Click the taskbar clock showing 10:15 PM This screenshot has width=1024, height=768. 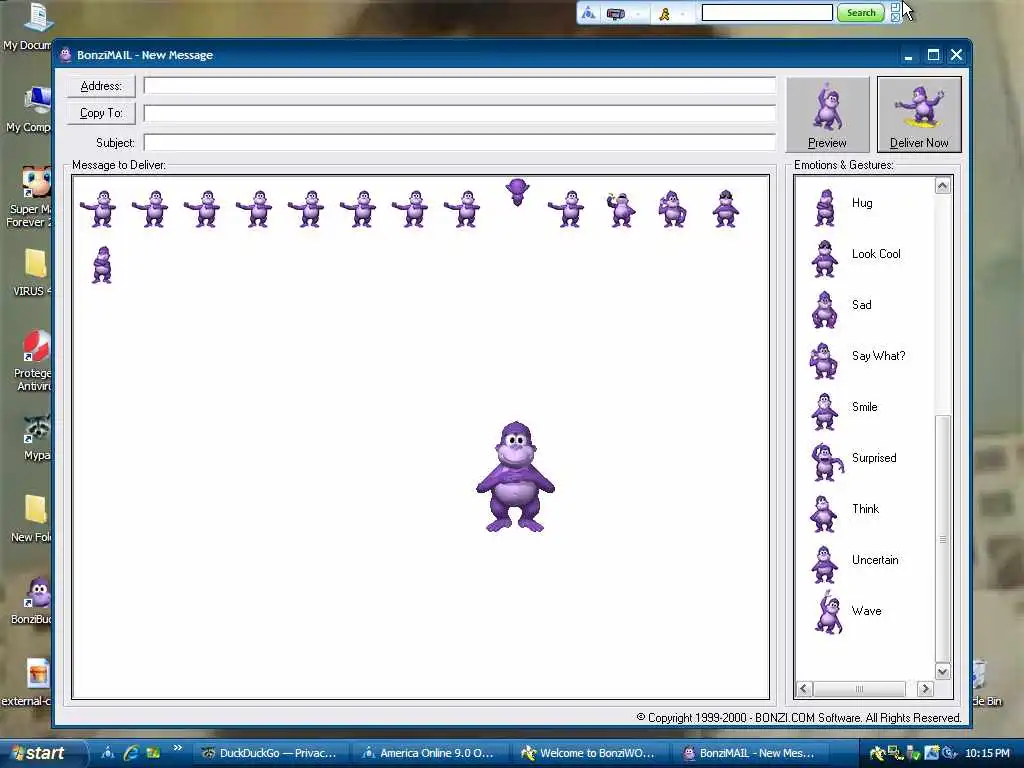pyautogui.click(x=987, y=753)
